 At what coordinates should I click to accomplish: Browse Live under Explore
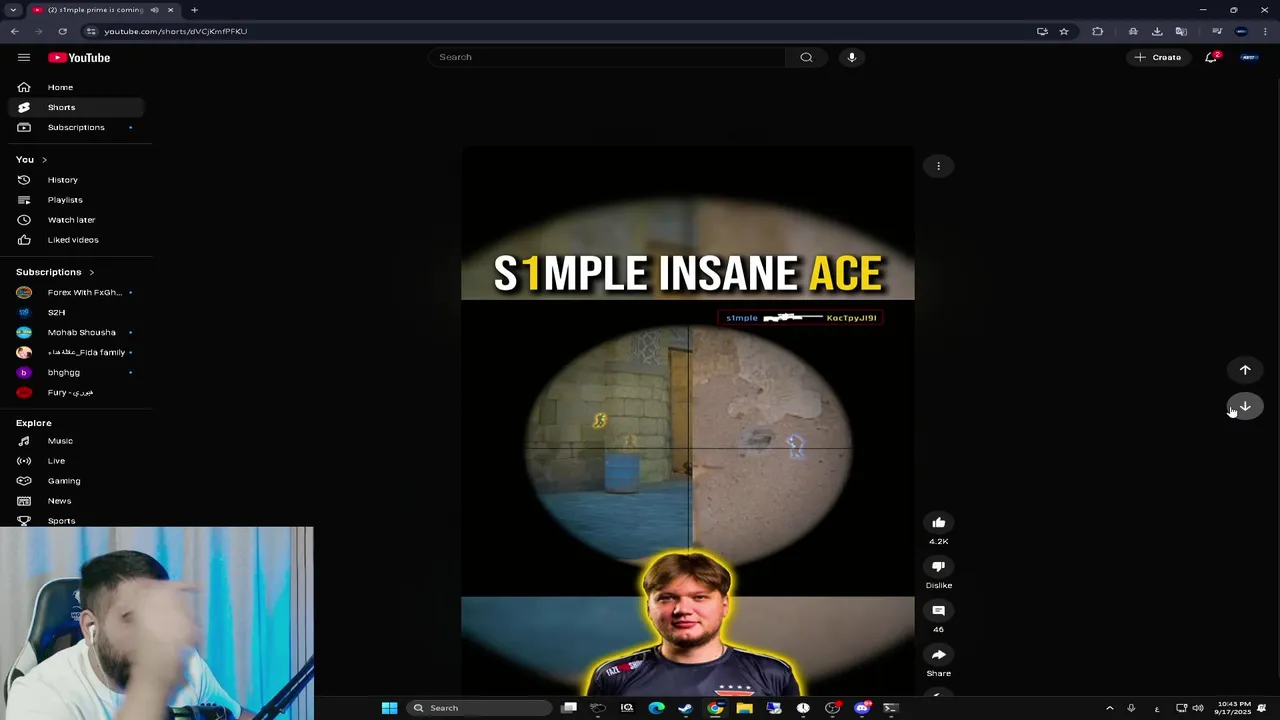click(x=76, y=461)
